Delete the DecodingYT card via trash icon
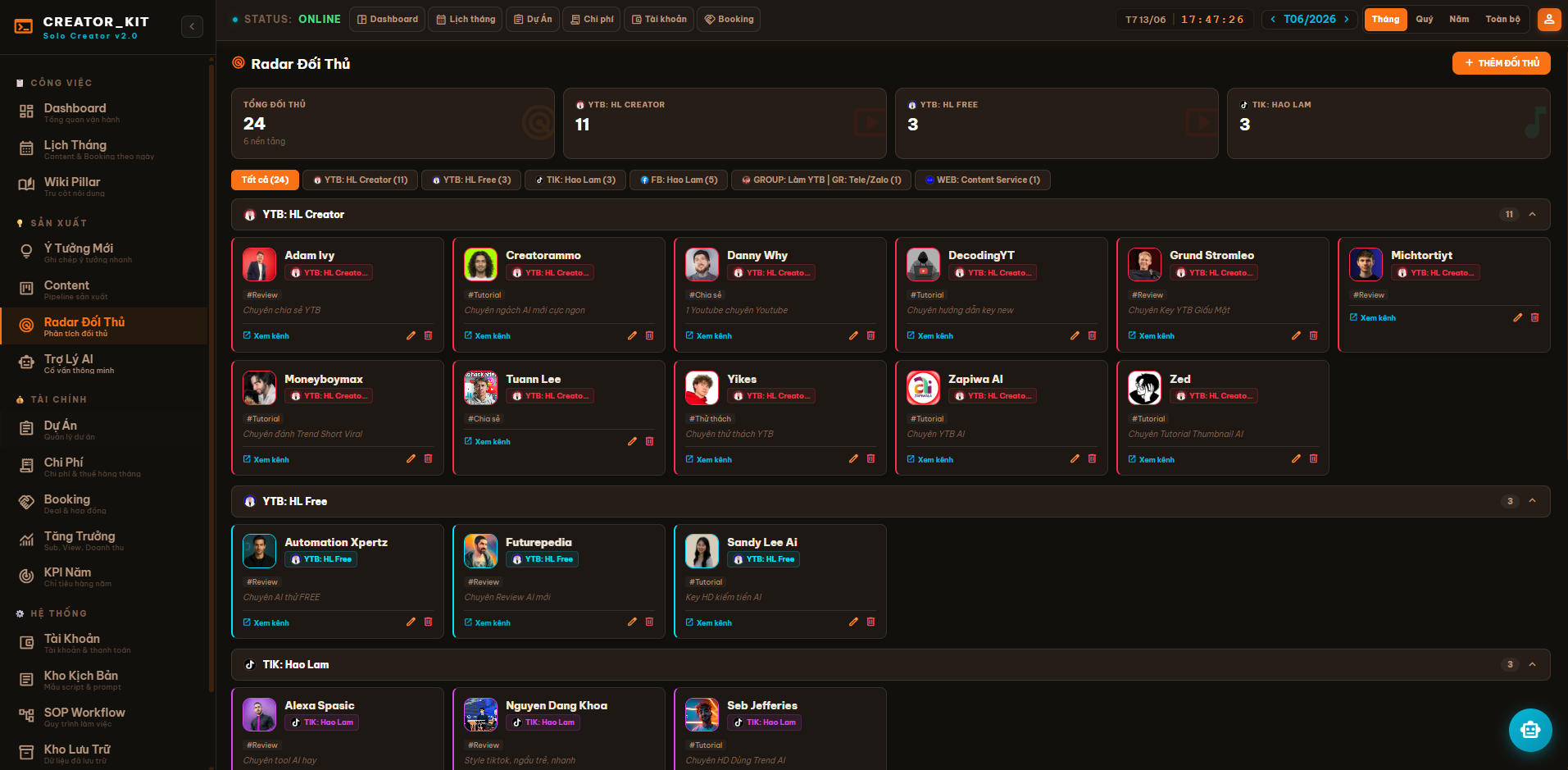Screen dimensions: 1568x770 click(1092, 335)
